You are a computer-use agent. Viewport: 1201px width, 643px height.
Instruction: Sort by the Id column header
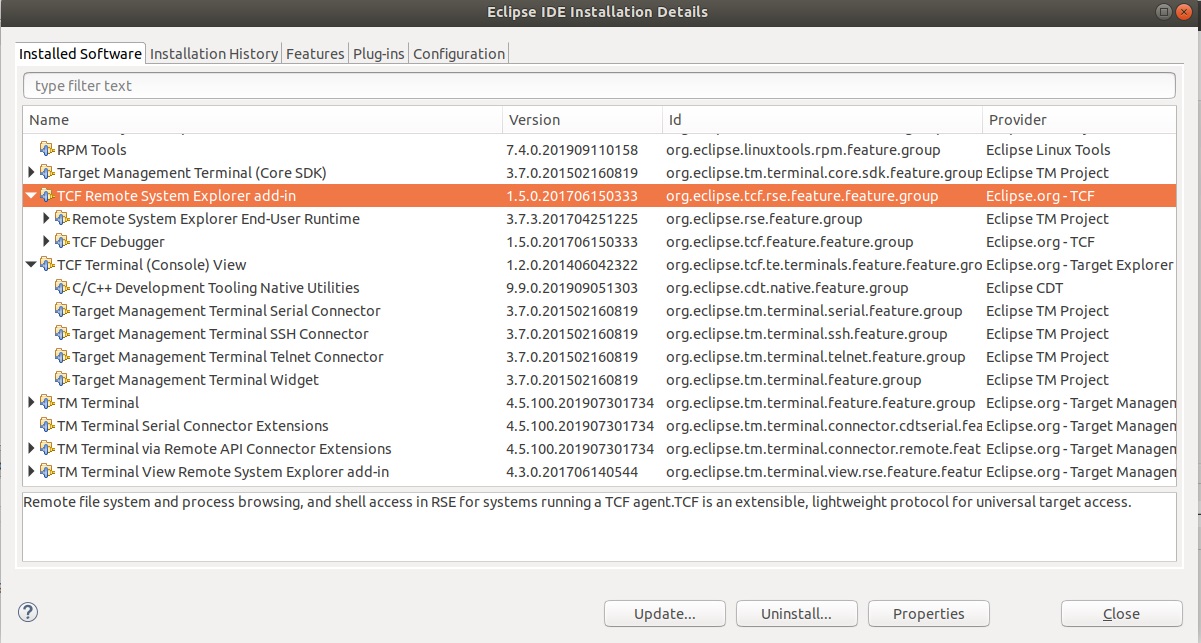[x=822, y=120]
